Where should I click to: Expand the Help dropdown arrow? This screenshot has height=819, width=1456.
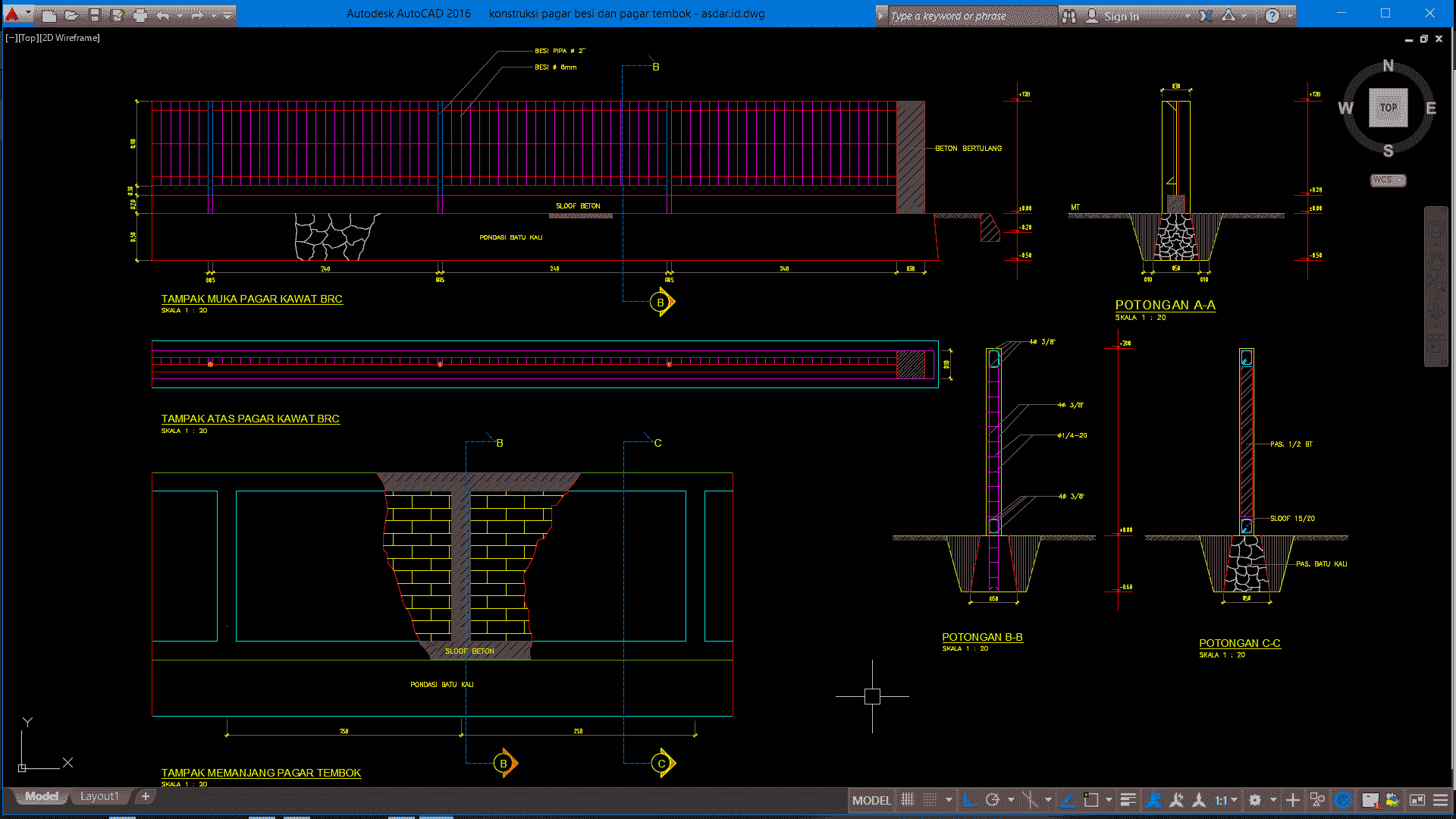pyautogui.click(x=1289, y=15)
